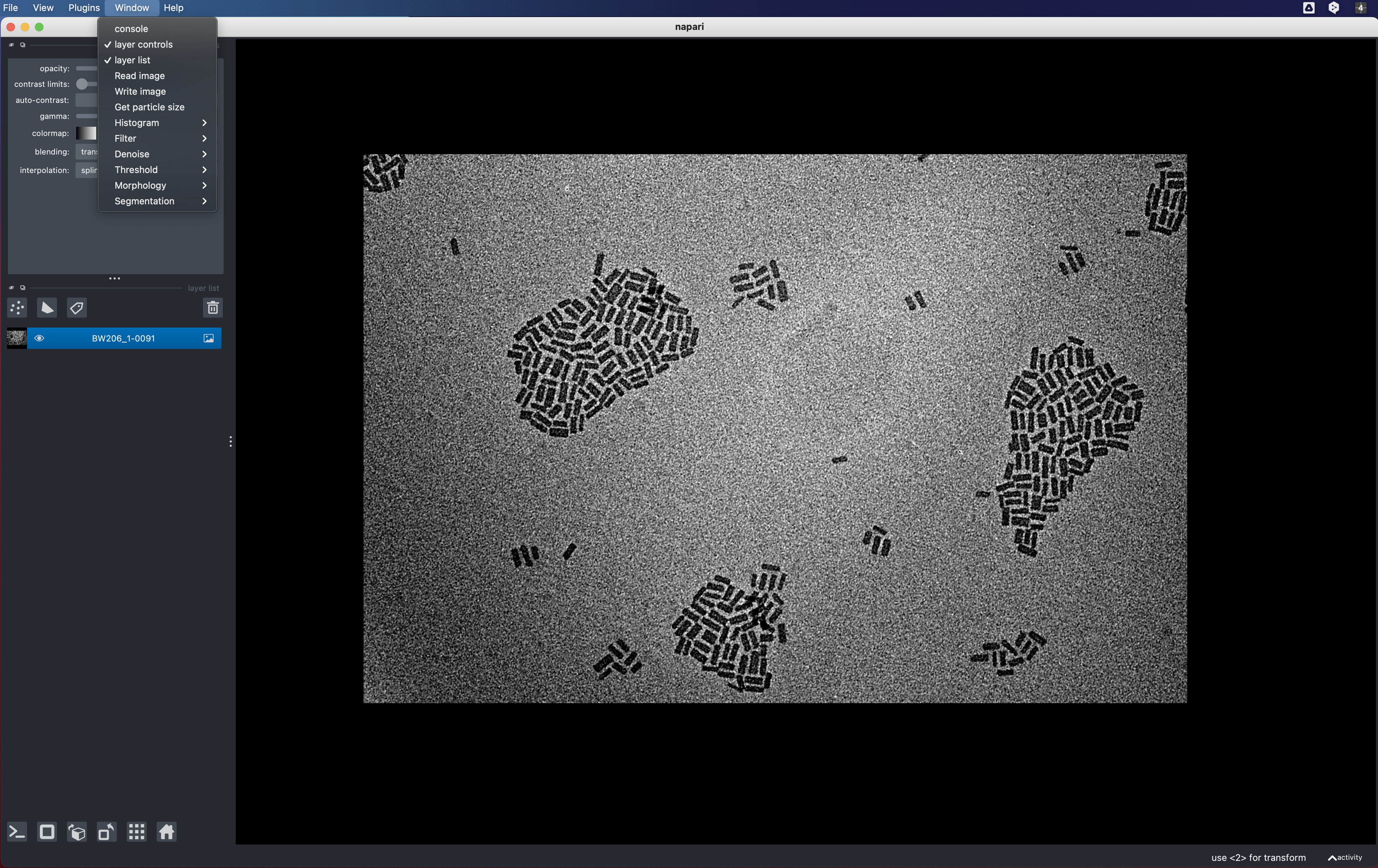Toggle the console with terminal icon

[x=17, y=831]
